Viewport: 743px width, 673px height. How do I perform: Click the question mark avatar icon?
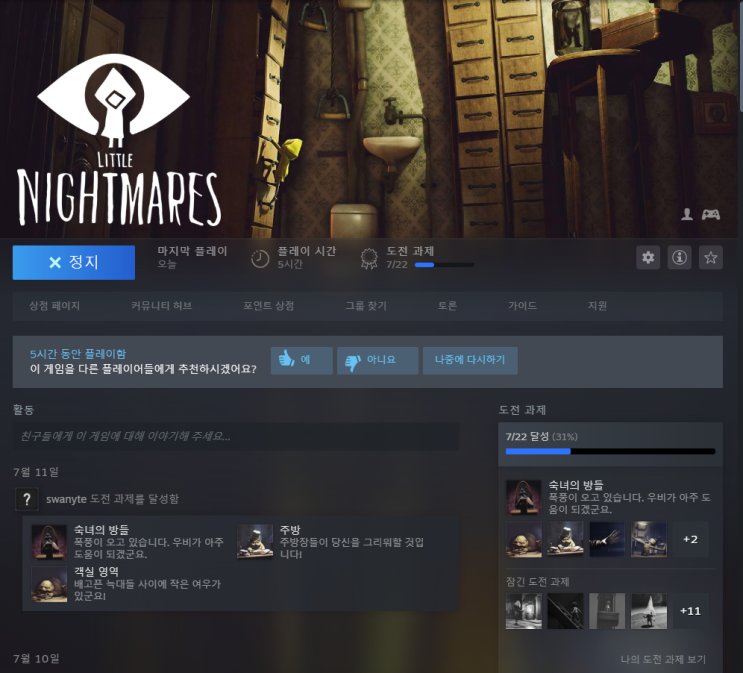coord(27,499)
